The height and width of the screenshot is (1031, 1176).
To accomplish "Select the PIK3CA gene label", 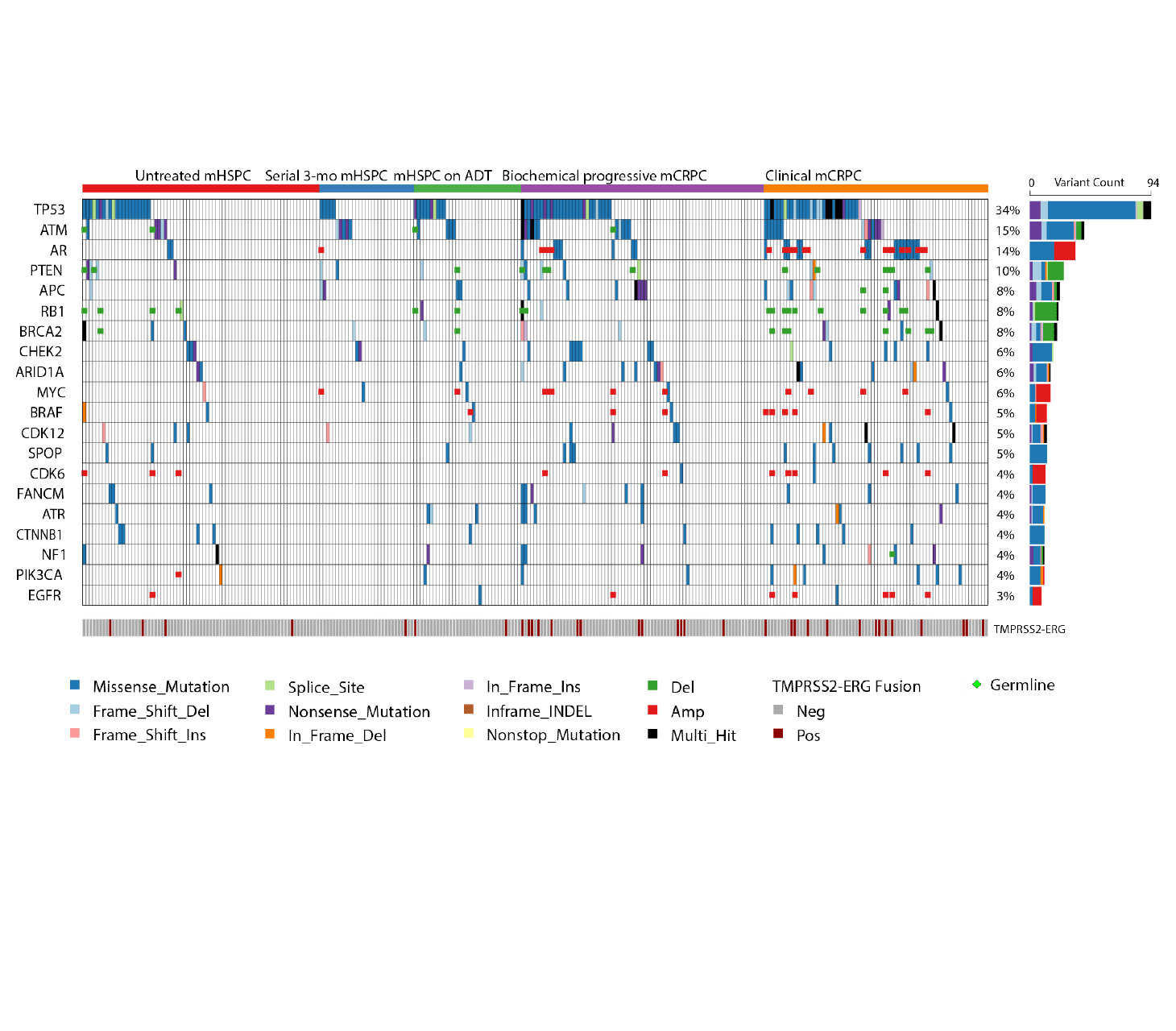I will (39, 575).
